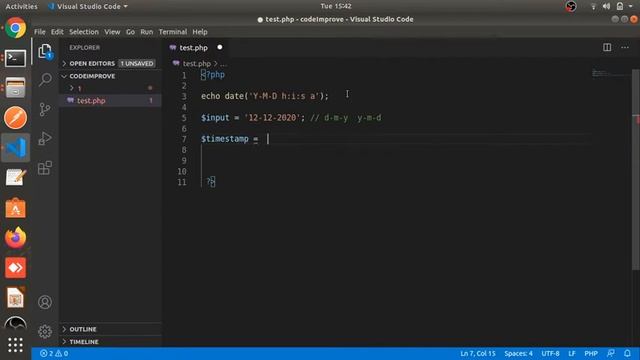640x360 pixels.
Task: Open the Visual Studio Code app menu dropdown
Action: (x=88, y=7)
